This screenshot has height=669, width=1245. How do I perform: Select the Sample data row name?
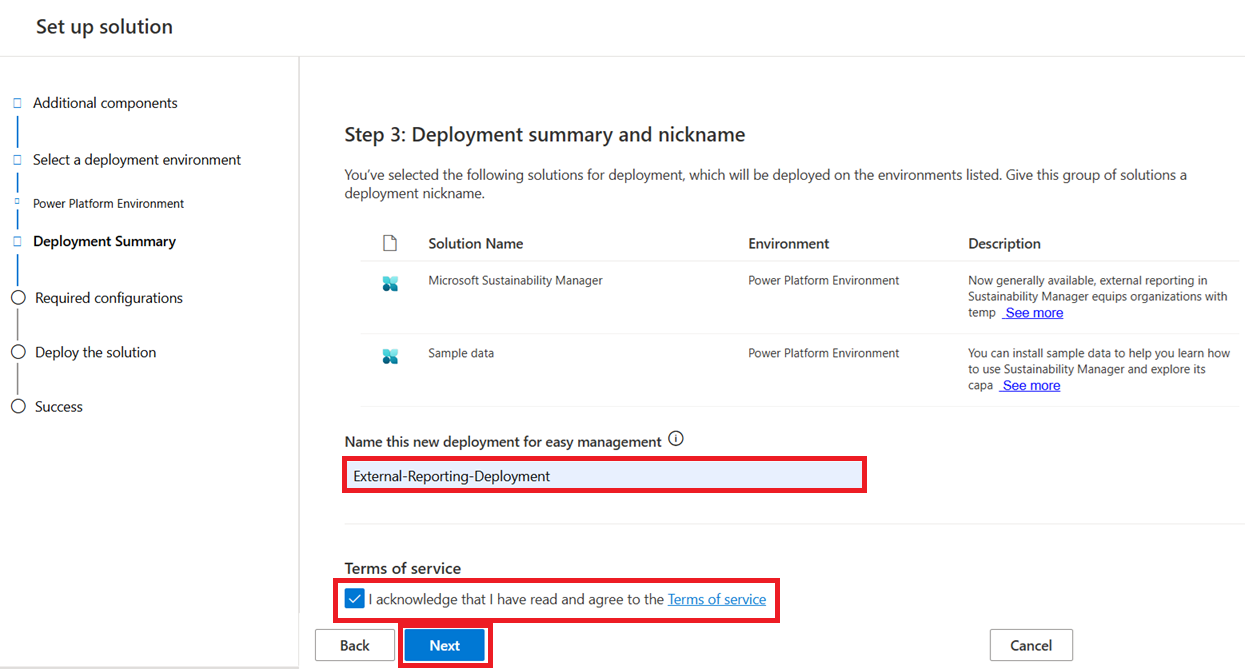click(x=461, y=353)
